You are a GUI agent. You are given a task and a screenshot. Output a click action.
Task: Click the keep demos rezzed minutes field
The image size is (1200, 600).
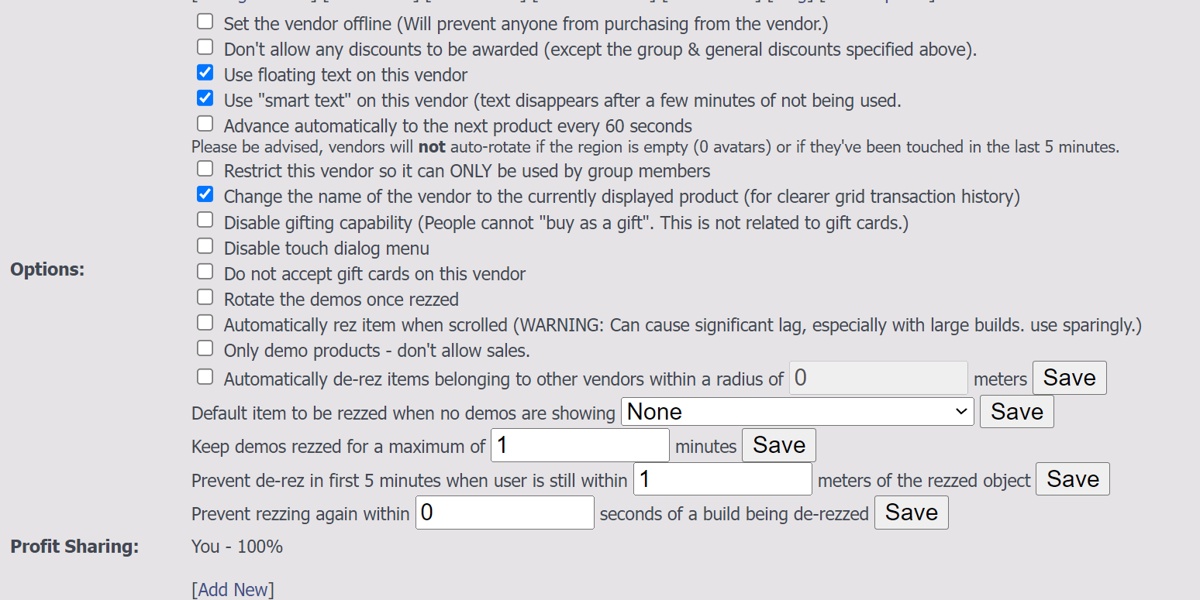(x=580, y=445)
